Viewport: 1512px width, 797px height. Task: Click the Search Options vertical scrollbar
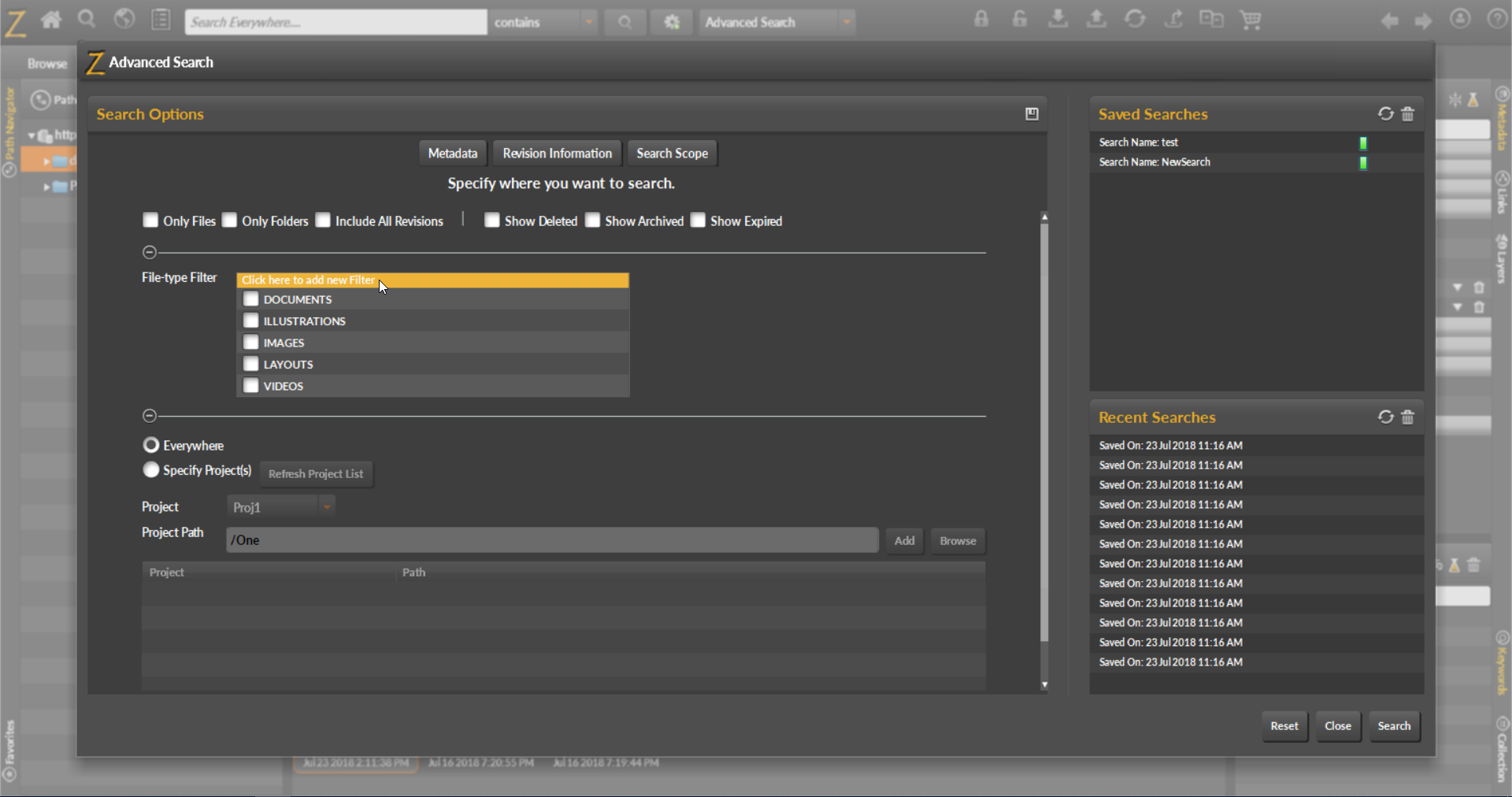click(1044, 433)
